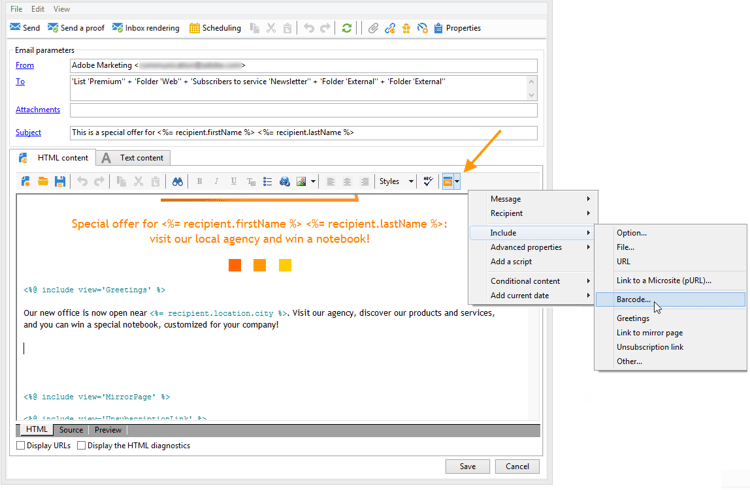Enable the Display URLs checkbox
The width and height of the screenshot is (750, 490).
(x=21, y=446)
